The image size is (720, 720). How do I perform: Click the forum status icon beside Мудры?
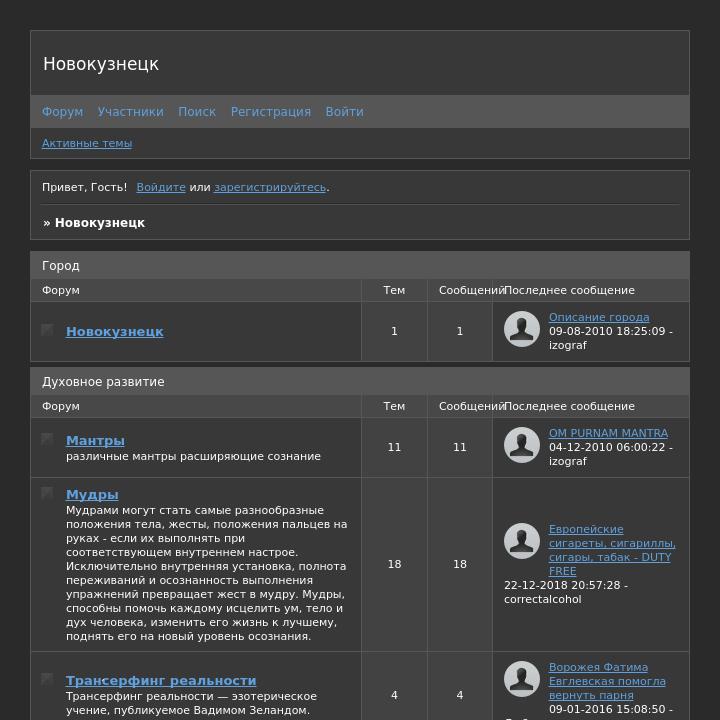click(x=47, y=493)
